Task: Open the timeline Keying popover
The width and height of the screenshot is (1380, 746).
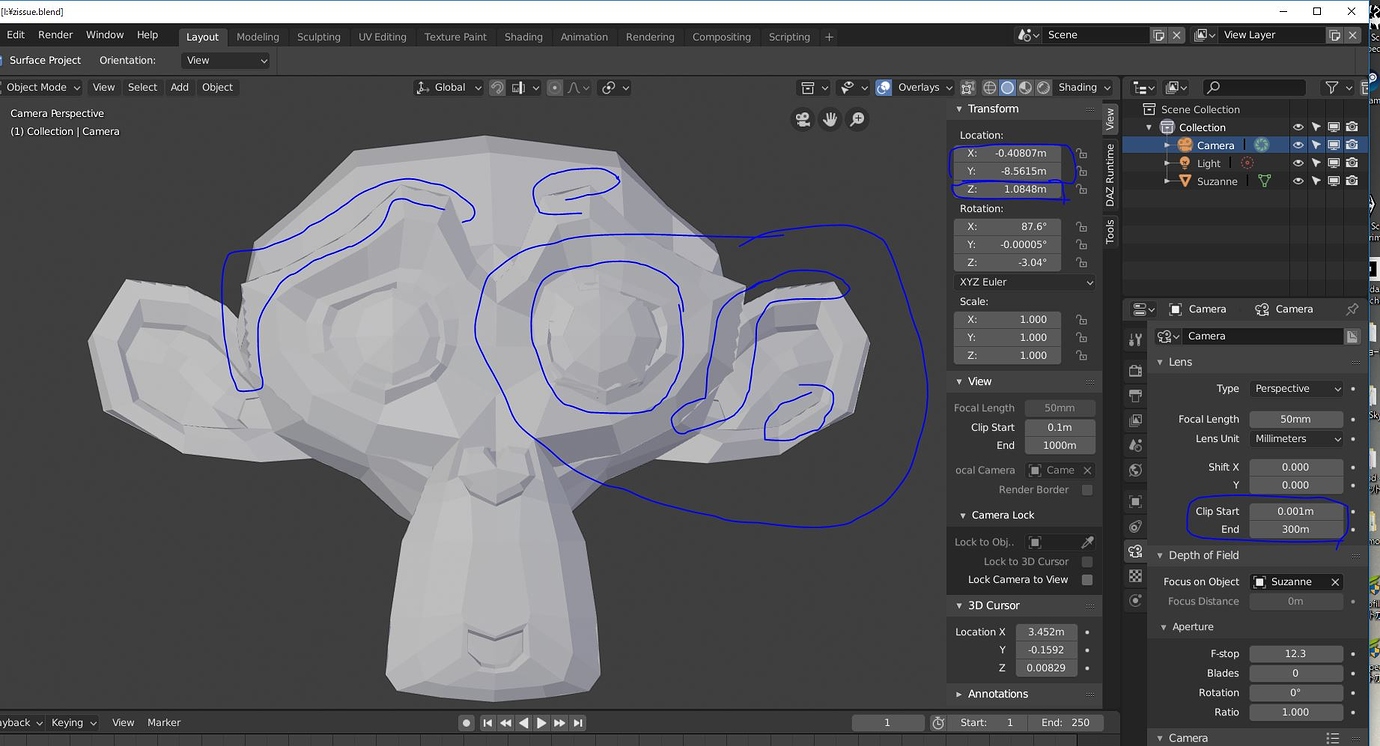Action: (x=73, y=723)
